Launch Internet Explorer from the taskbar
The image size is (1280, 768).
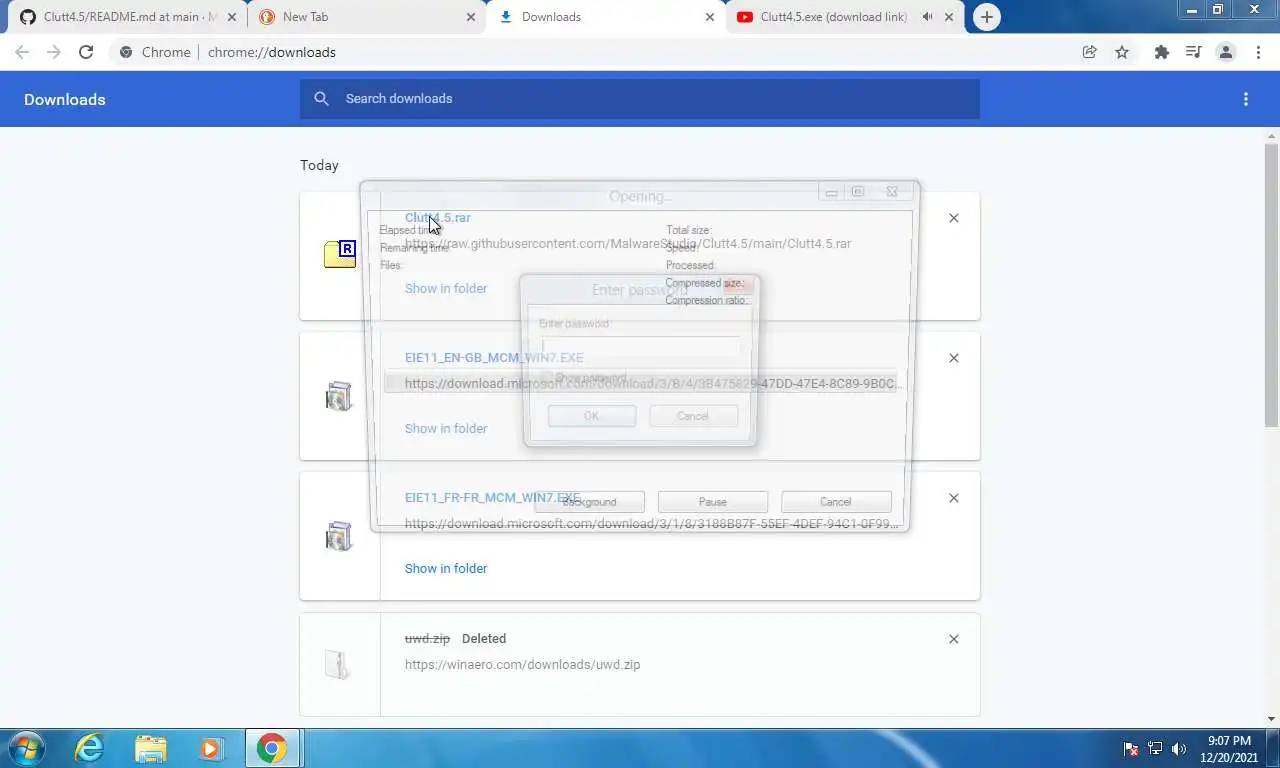click(90, 748)
